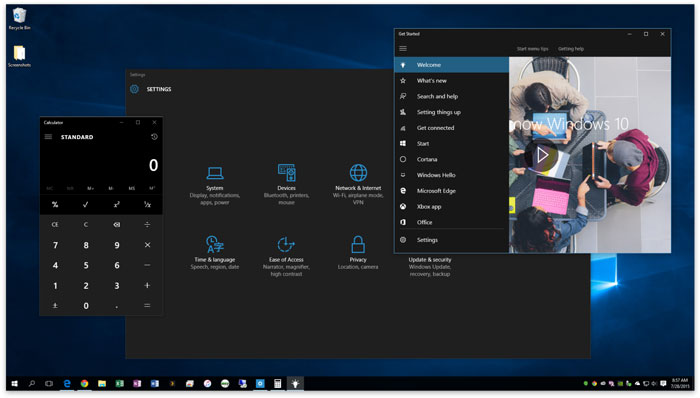
Task: Click the reciprocal 1/x key in Calculator
Action: [147, 204]
